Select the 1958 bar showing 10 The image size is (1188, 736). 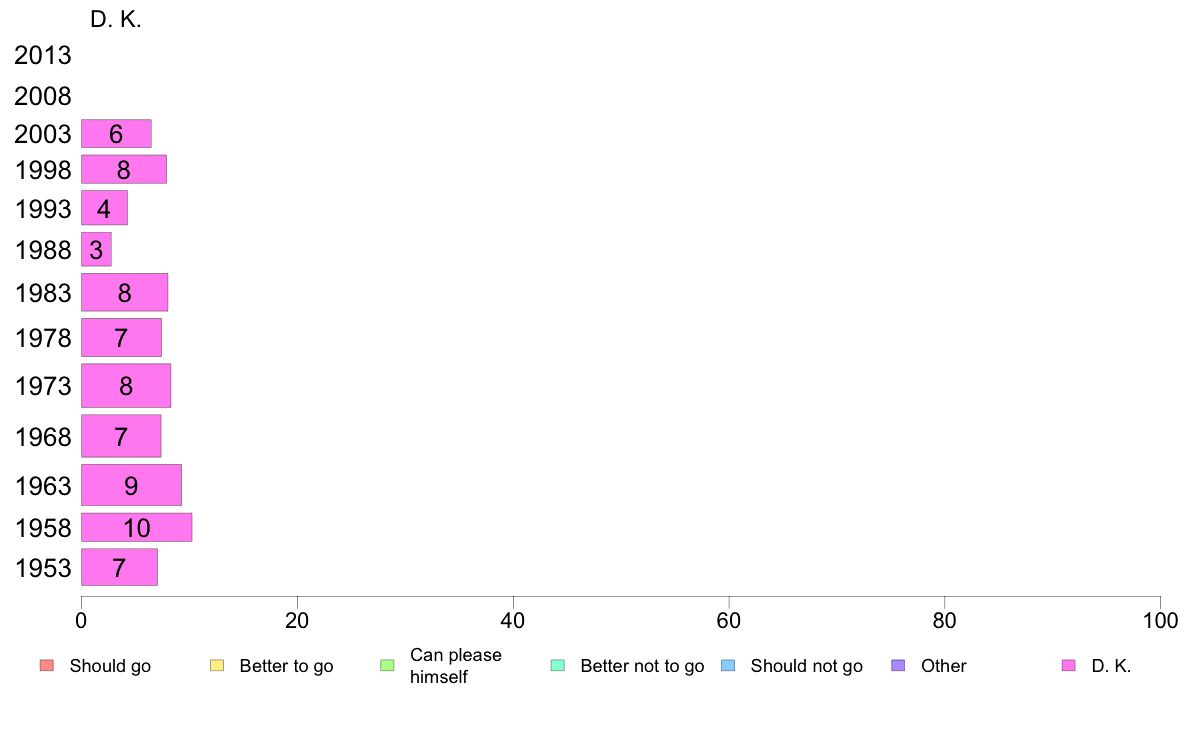click(136, 528)
